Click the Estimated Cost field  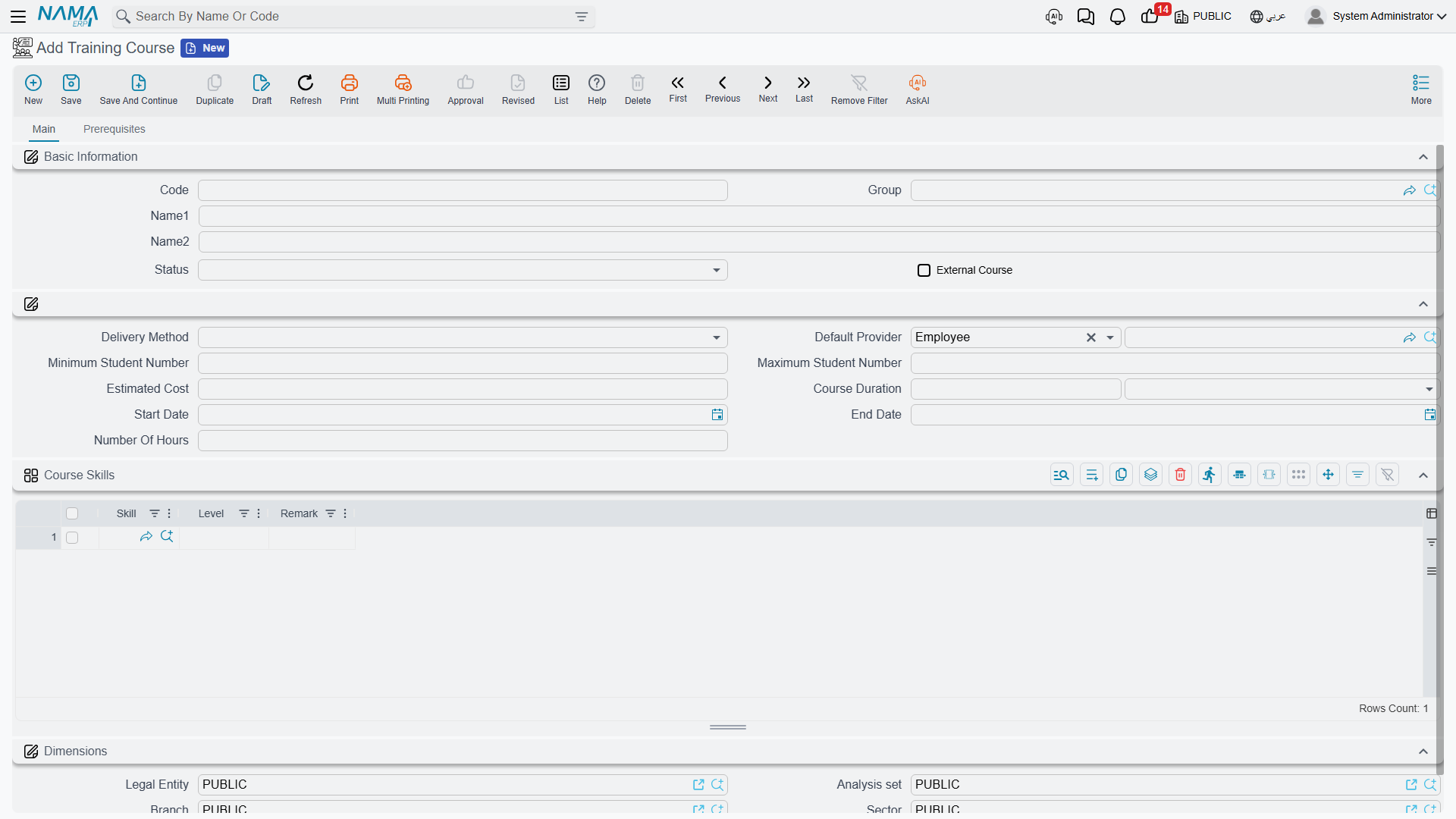click(463, 389)
